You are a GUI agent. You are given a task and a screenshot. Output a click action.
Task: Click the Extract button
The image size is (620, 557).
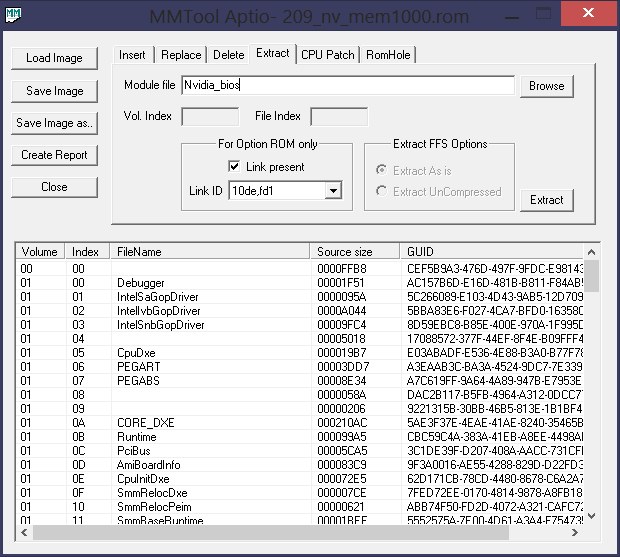point(546,199)
